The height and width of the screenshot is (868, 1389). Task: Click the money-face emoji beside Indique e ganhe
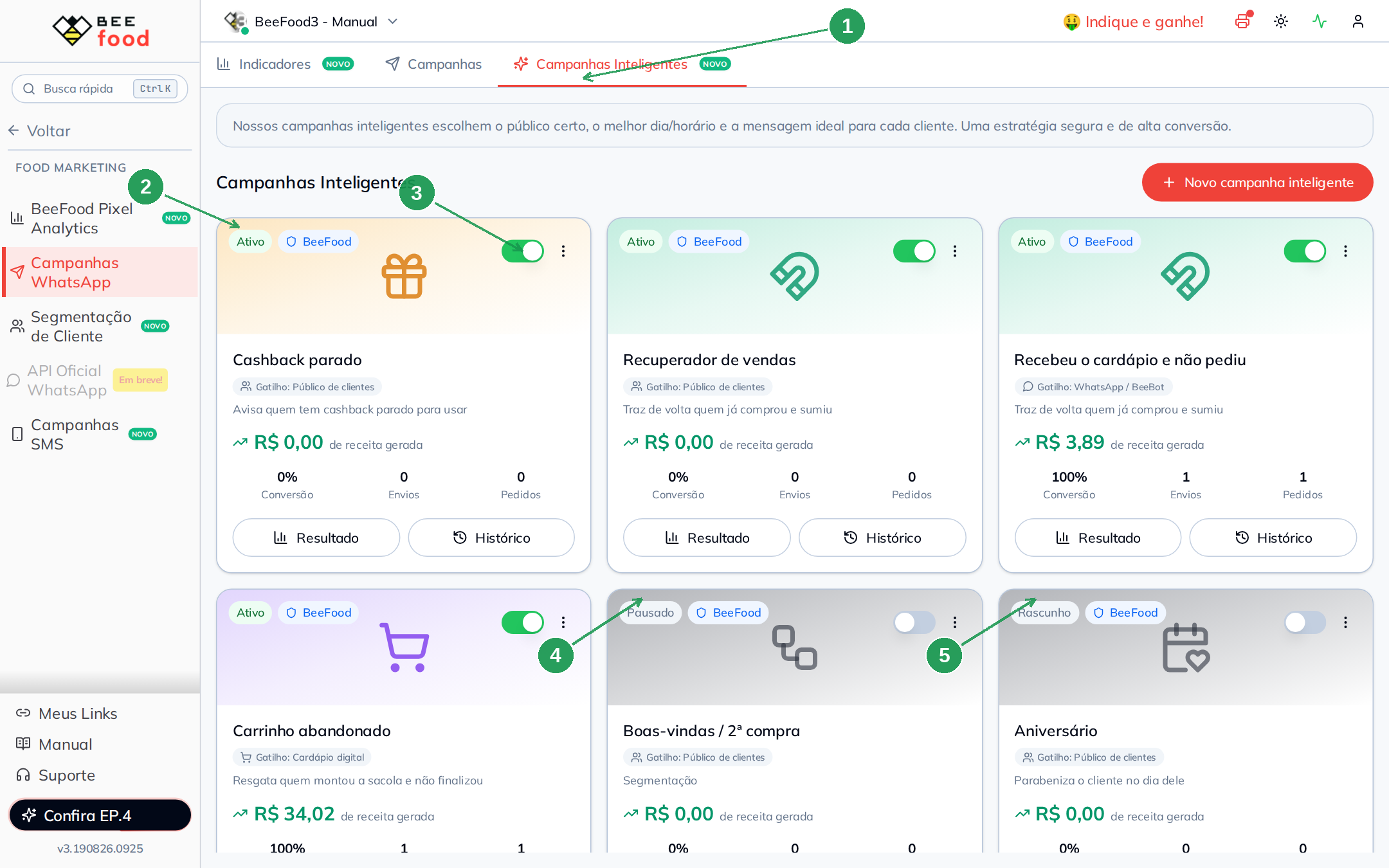click(x=1071, y=22)
